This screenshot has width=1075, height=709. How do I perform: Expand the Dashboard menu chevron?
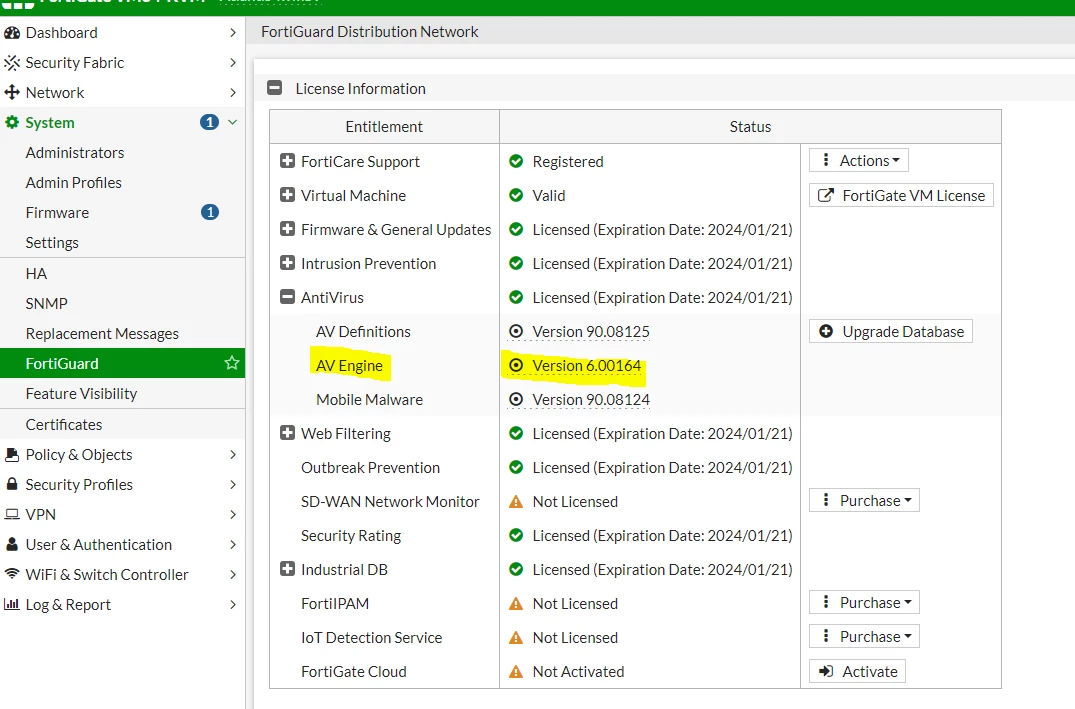233,33
